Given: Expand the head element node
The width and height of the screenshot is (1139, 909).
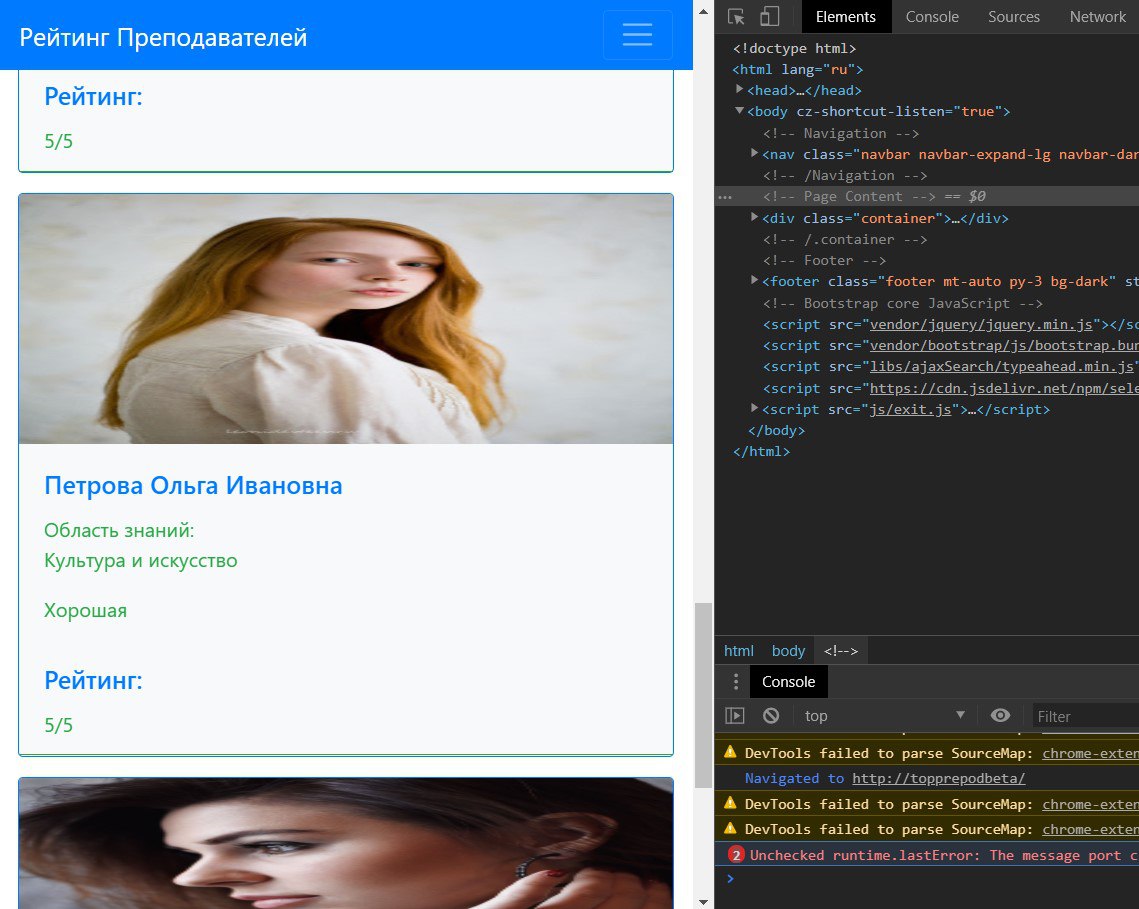Looking at the screenshot, I should (739, 89).
